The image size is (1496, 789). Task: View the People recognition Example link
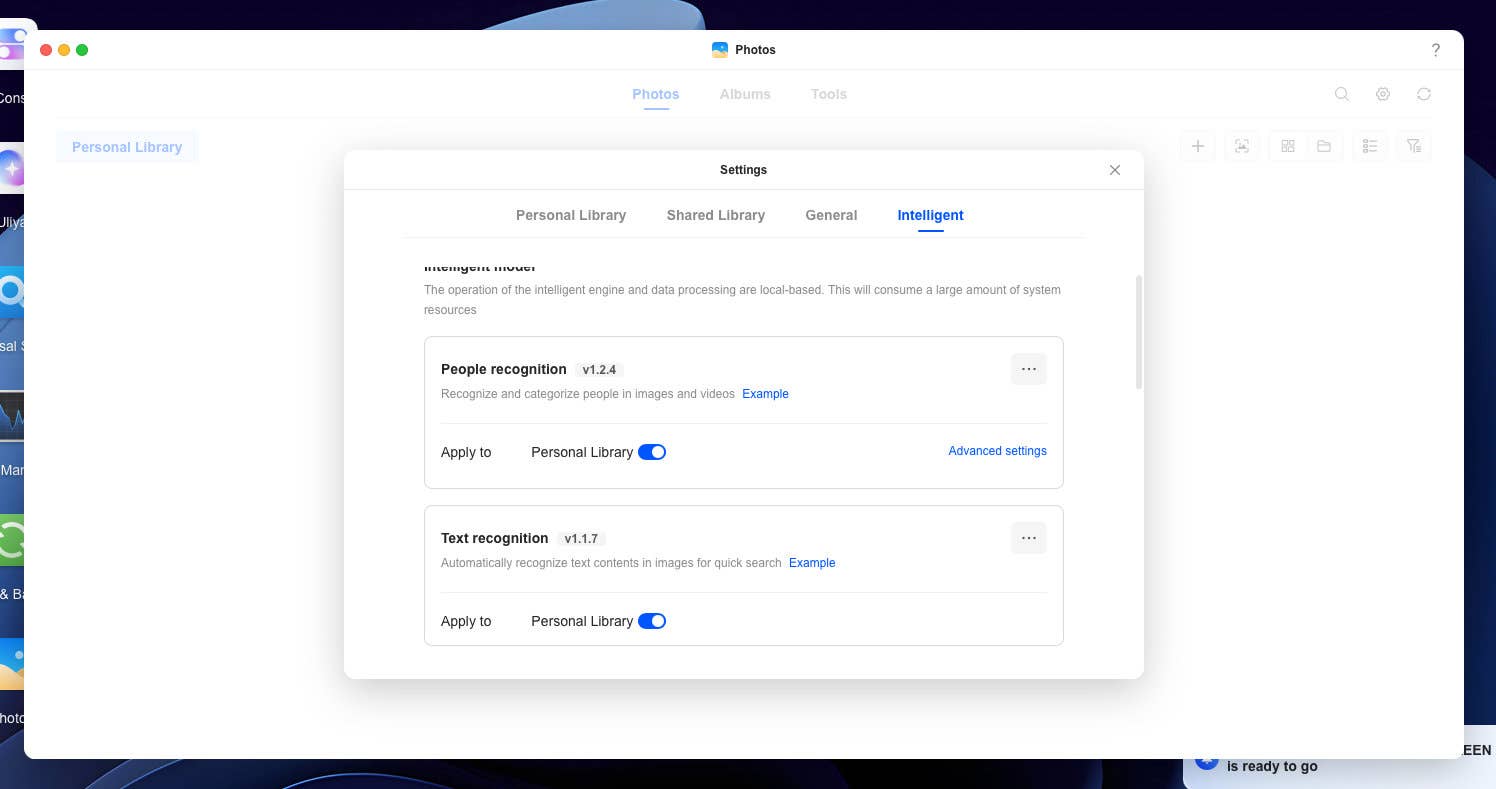point(765,394)
